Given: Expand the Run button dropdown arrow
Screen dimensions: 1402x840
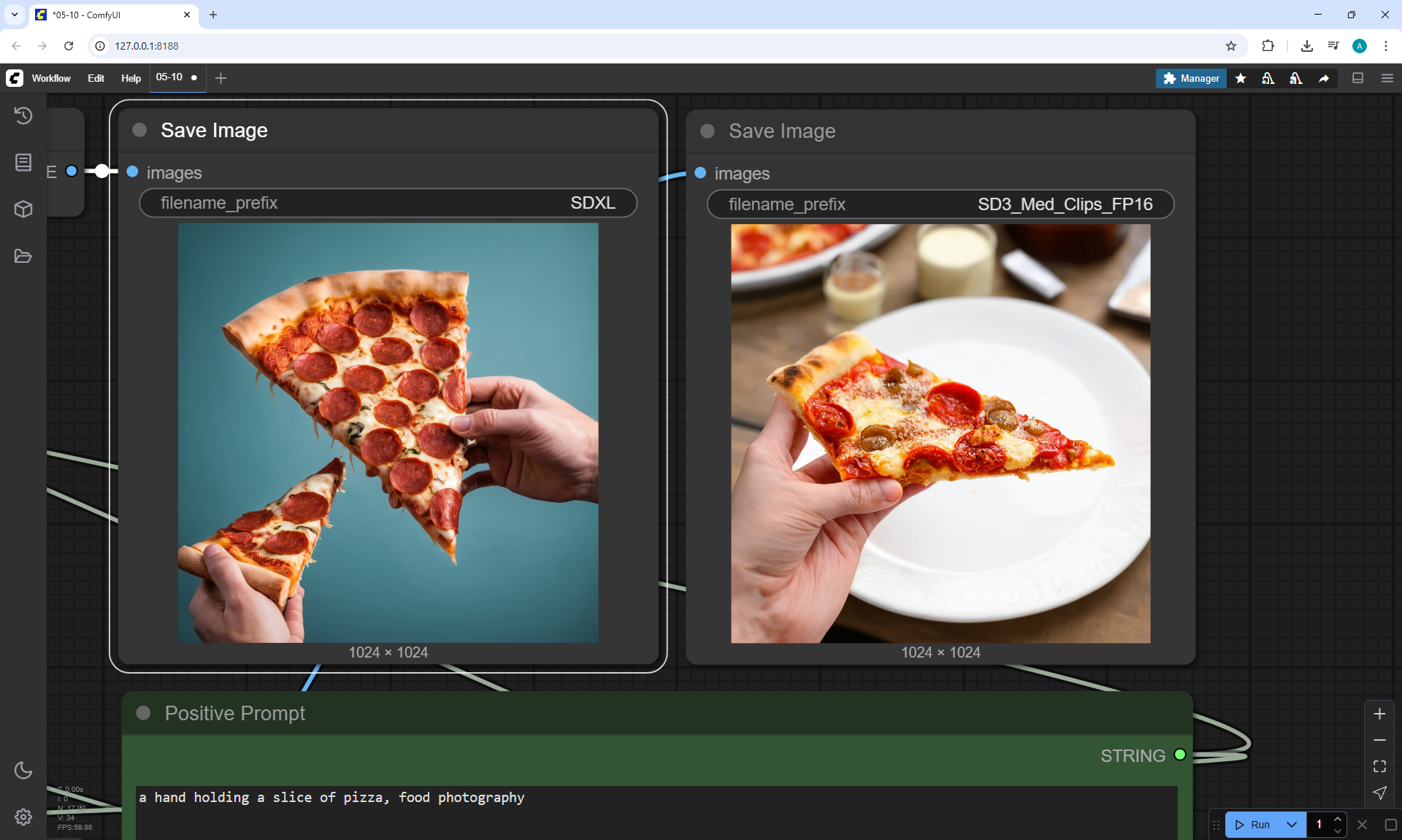Looking at the screenshot, I should click(1291, 825).
